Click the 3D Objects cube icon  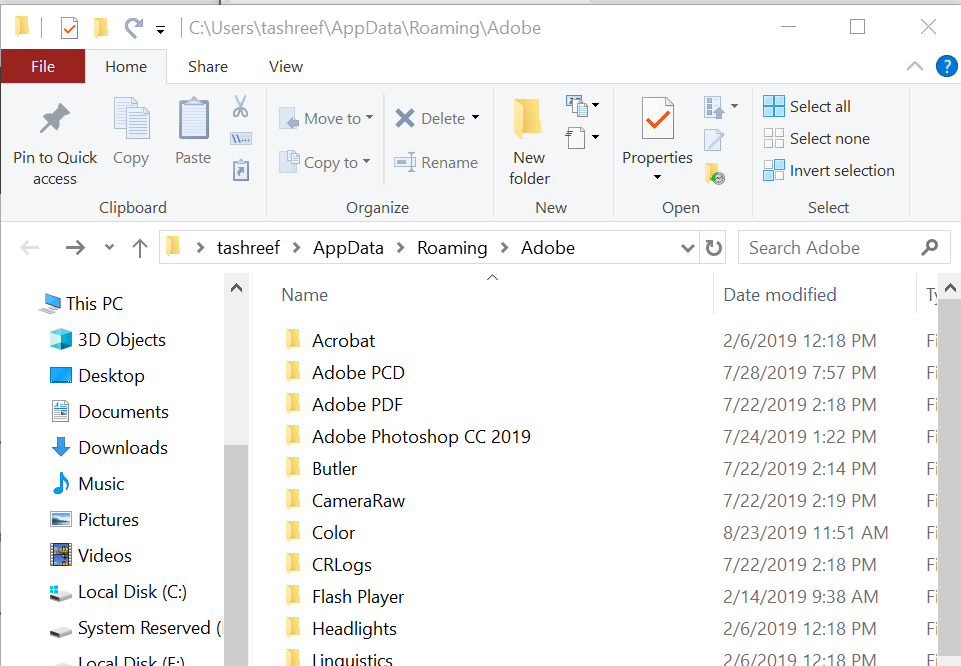coord(61,339)
